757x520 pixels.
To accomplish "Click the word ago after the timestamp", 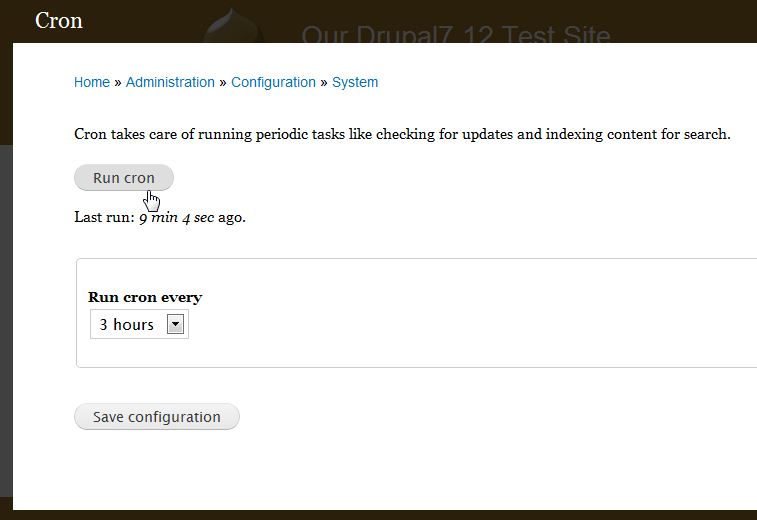I will click(x=231, y=217).
